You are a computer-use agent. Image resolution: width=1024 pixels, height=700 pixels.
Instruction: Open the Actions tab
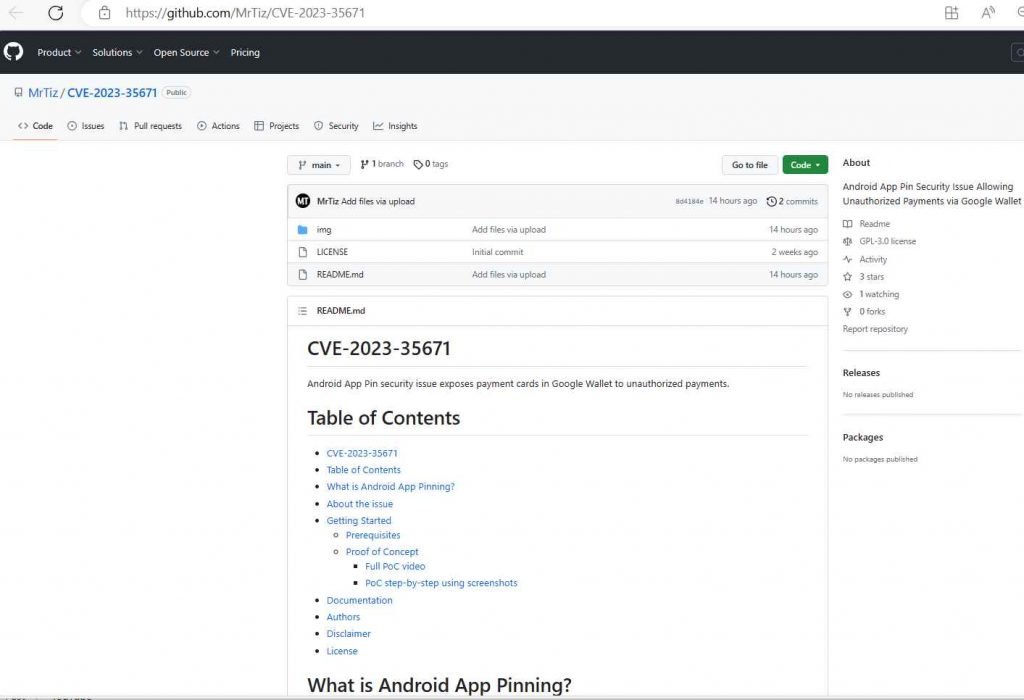[218, 126]
